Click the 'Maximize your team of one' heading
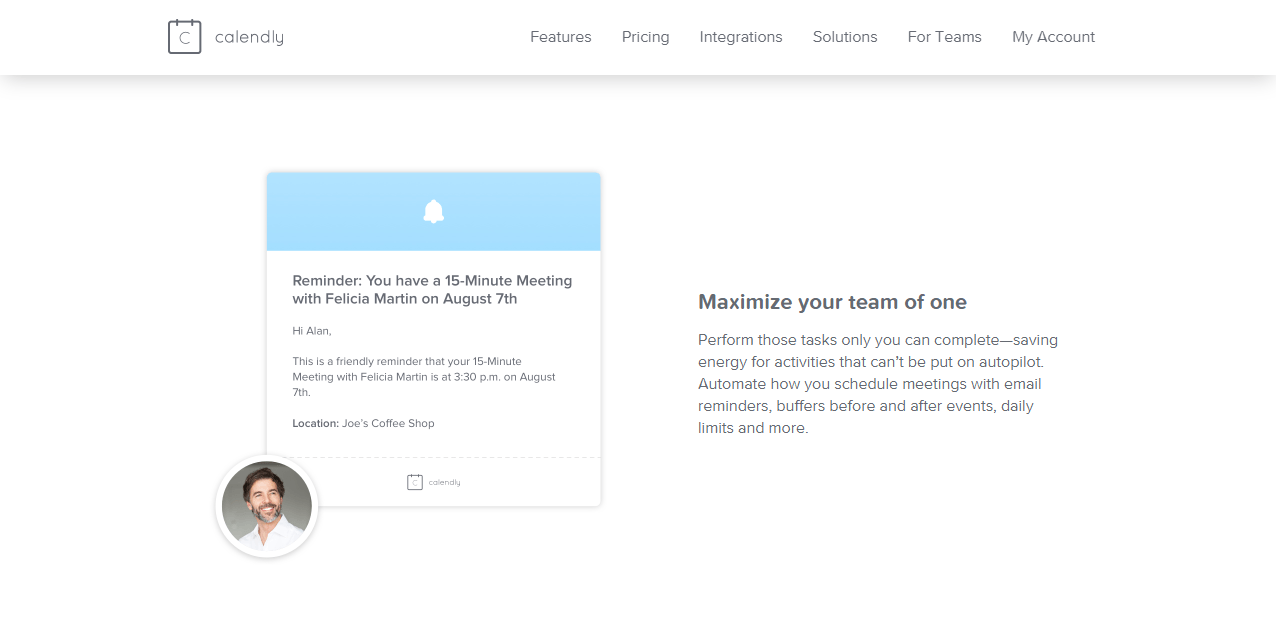Viewport: 1276px width, 632px height. pos(832,302)
